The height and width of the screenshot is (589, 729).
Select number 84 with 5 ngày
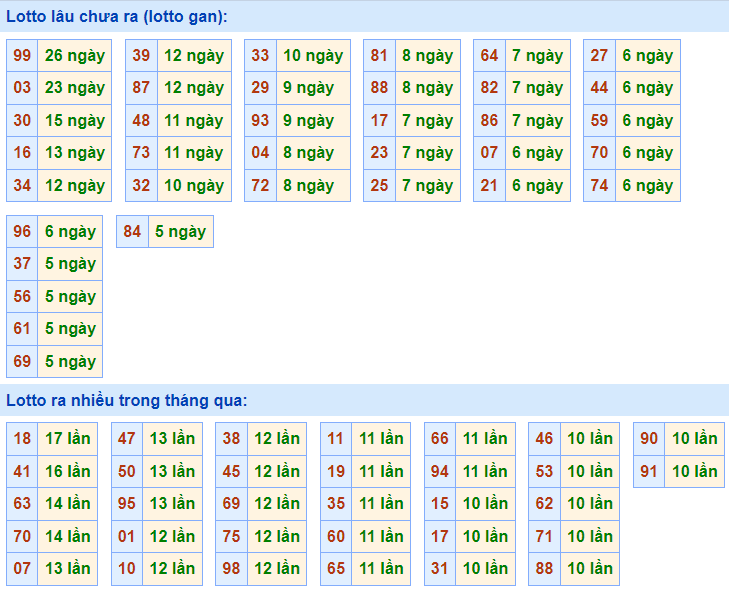point(133,232)
